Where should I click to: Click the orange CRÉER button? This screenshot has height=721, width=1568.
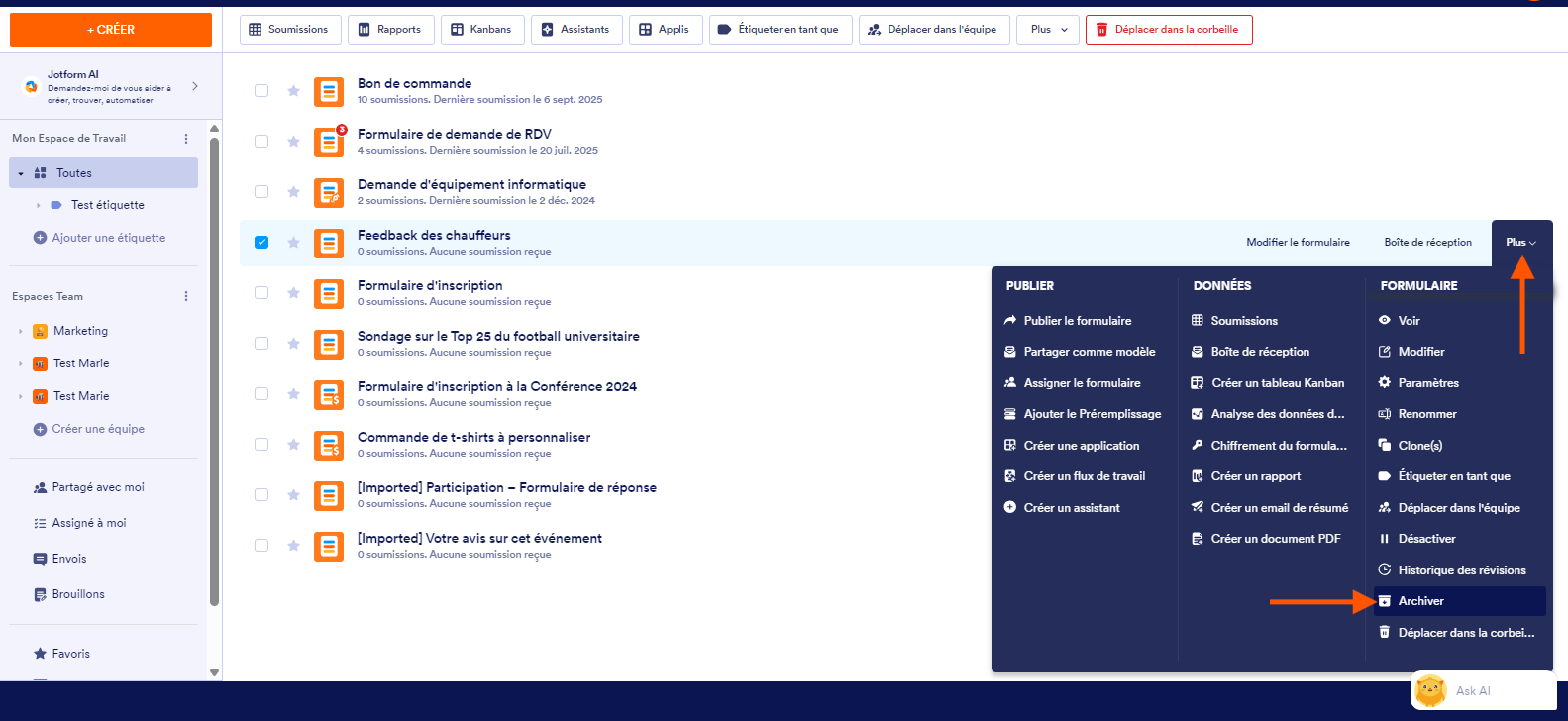click(x=111, y=30)
